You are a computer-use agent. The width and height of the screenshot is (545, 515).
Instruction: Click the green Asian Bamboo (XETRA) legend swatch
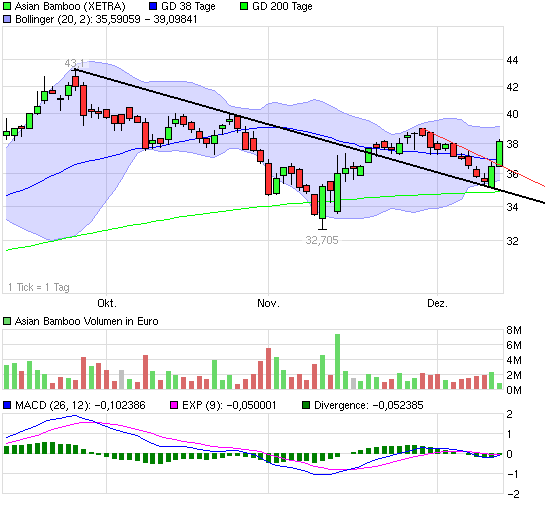[x=7, y=6]
